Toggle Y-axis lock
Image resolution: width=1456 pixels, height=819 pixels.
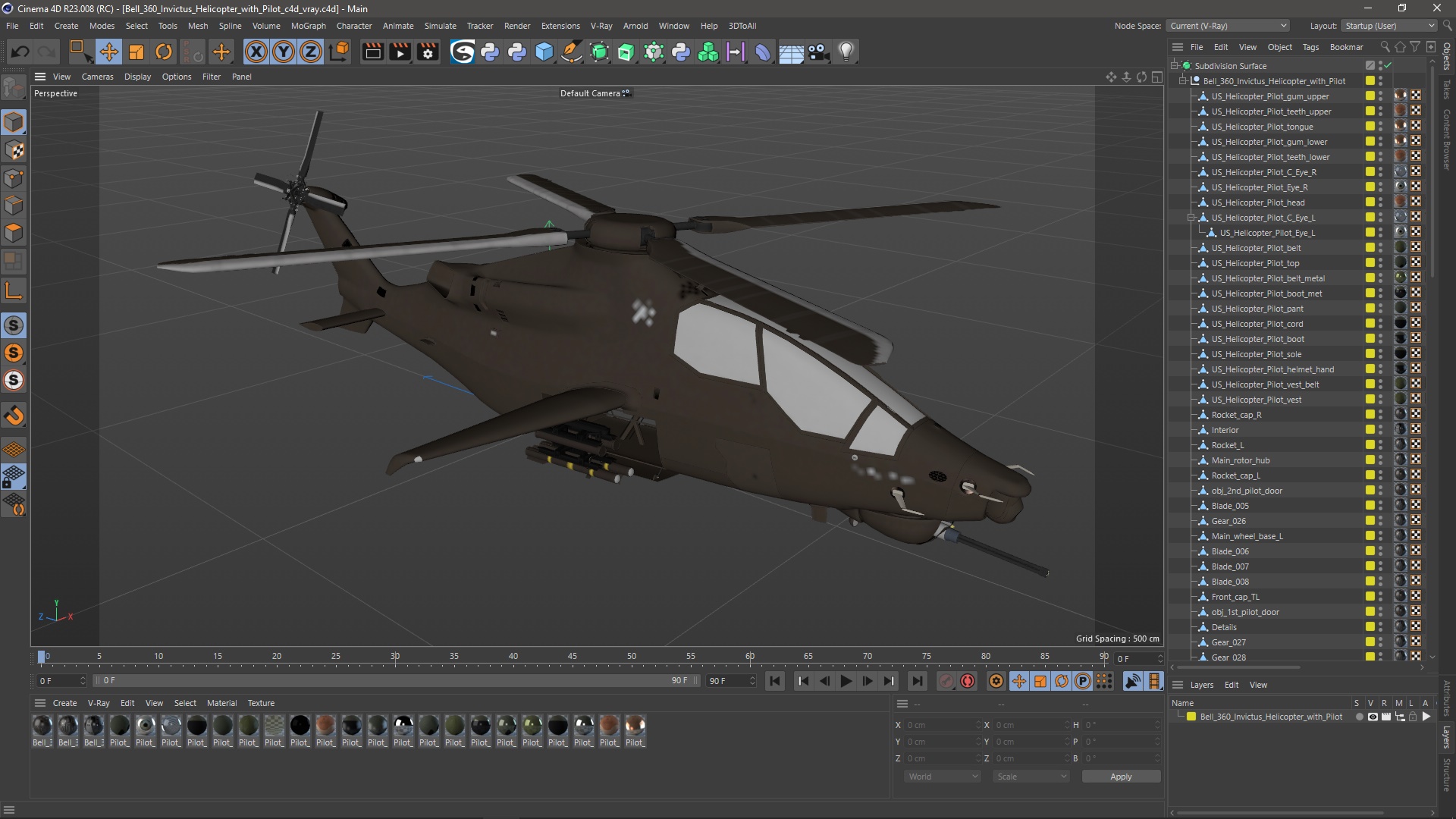click(x=284, y=52)
